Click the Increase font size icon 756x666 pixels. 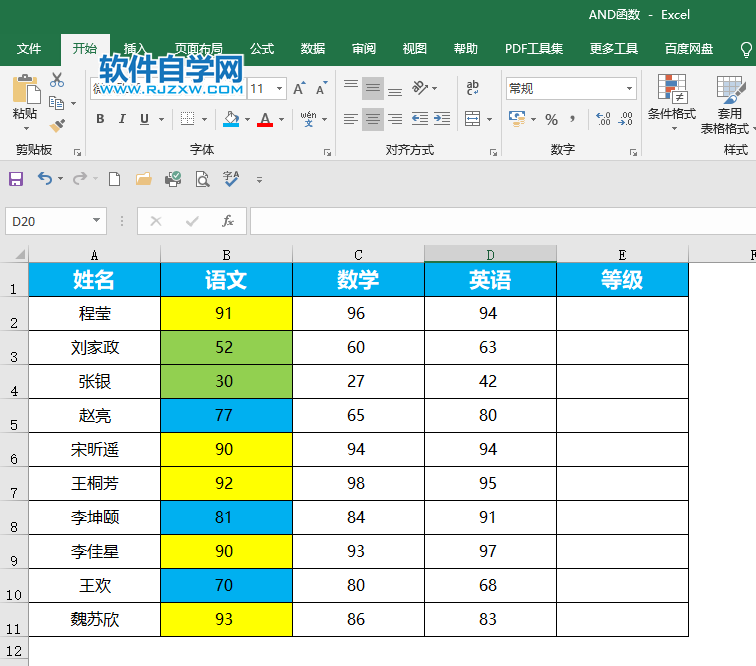coord(301,89)
